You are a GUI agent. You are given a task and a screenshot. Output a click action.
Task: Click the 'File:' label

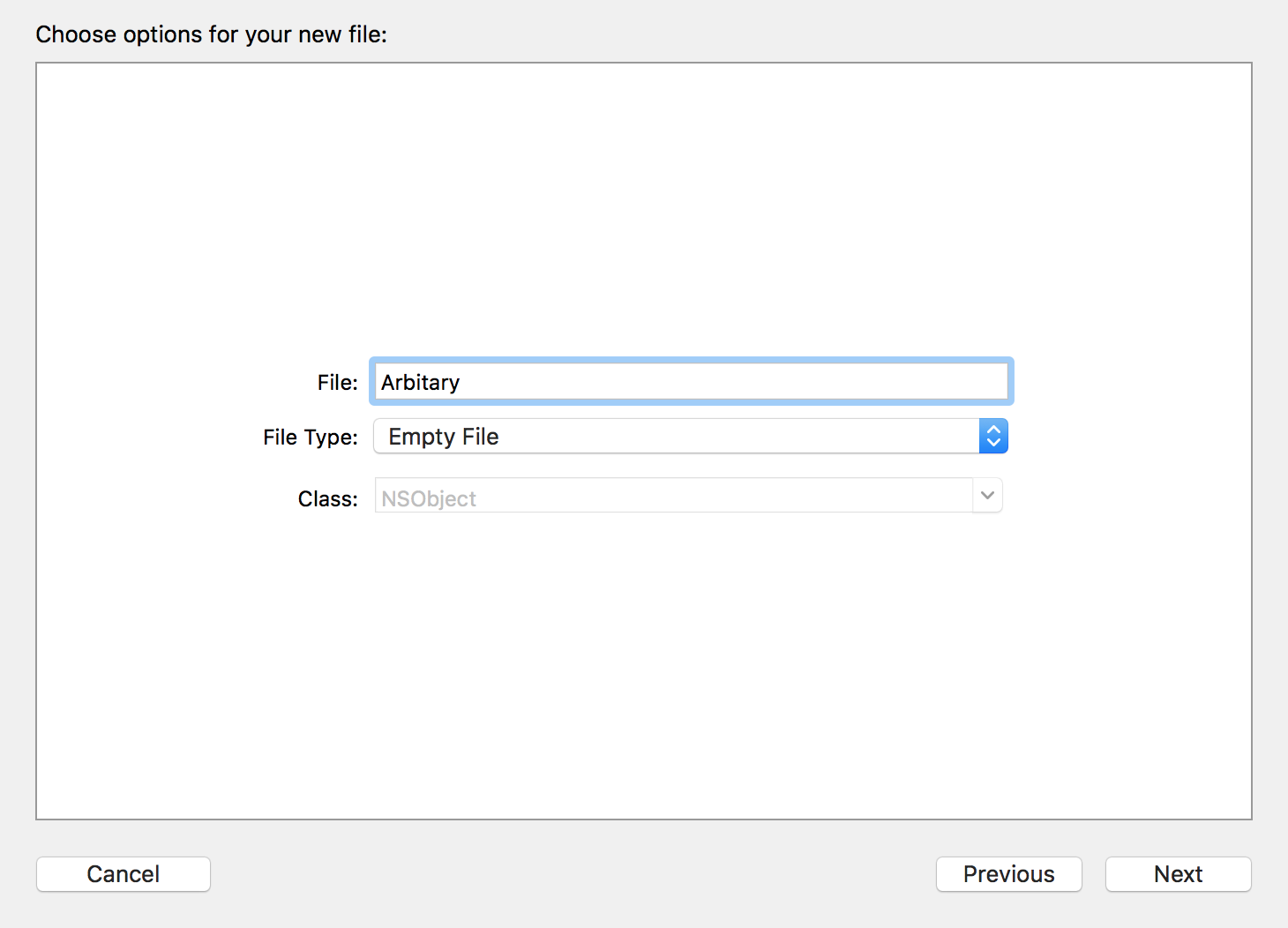point(337,382)
